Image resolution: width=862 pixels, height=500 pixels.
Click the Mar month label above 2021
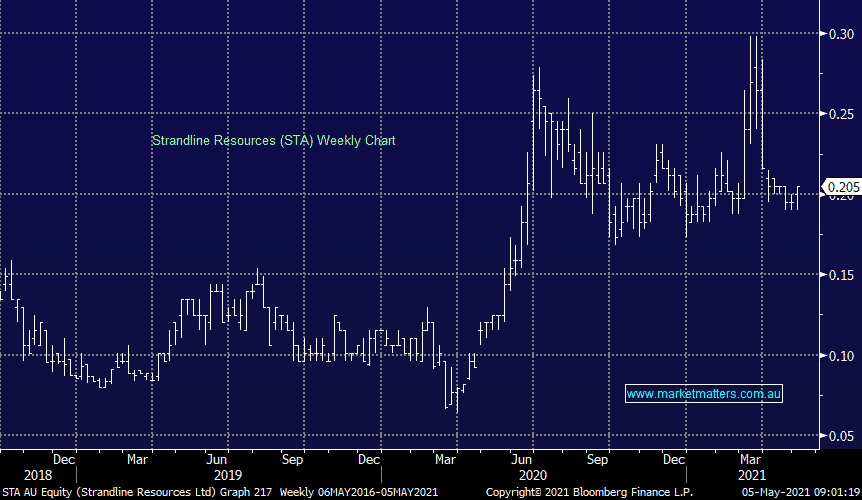750,459
